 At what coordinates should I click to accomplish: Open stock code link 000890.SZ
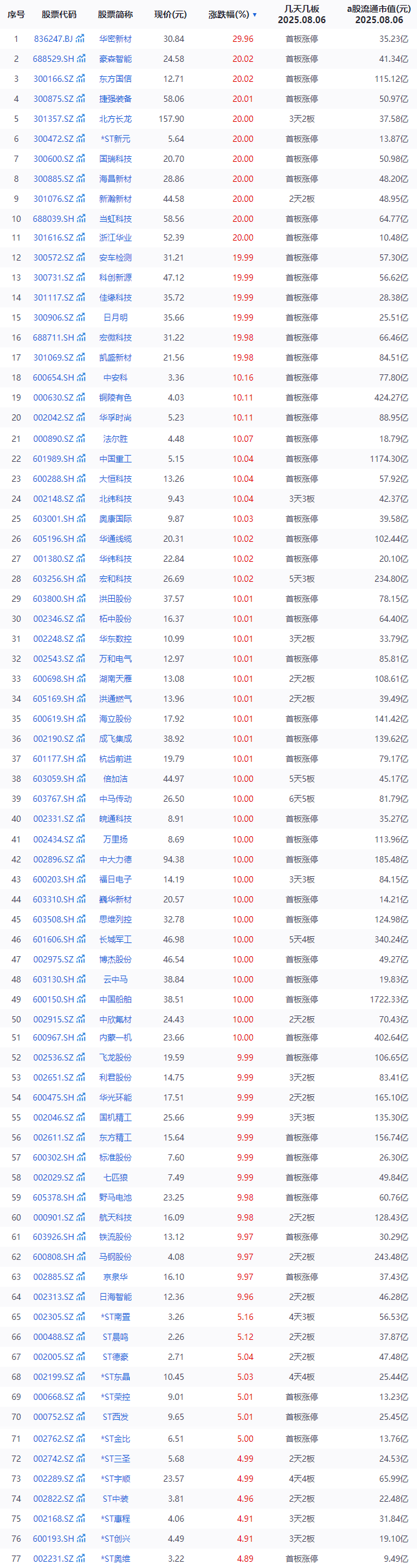tap(54, 439)
